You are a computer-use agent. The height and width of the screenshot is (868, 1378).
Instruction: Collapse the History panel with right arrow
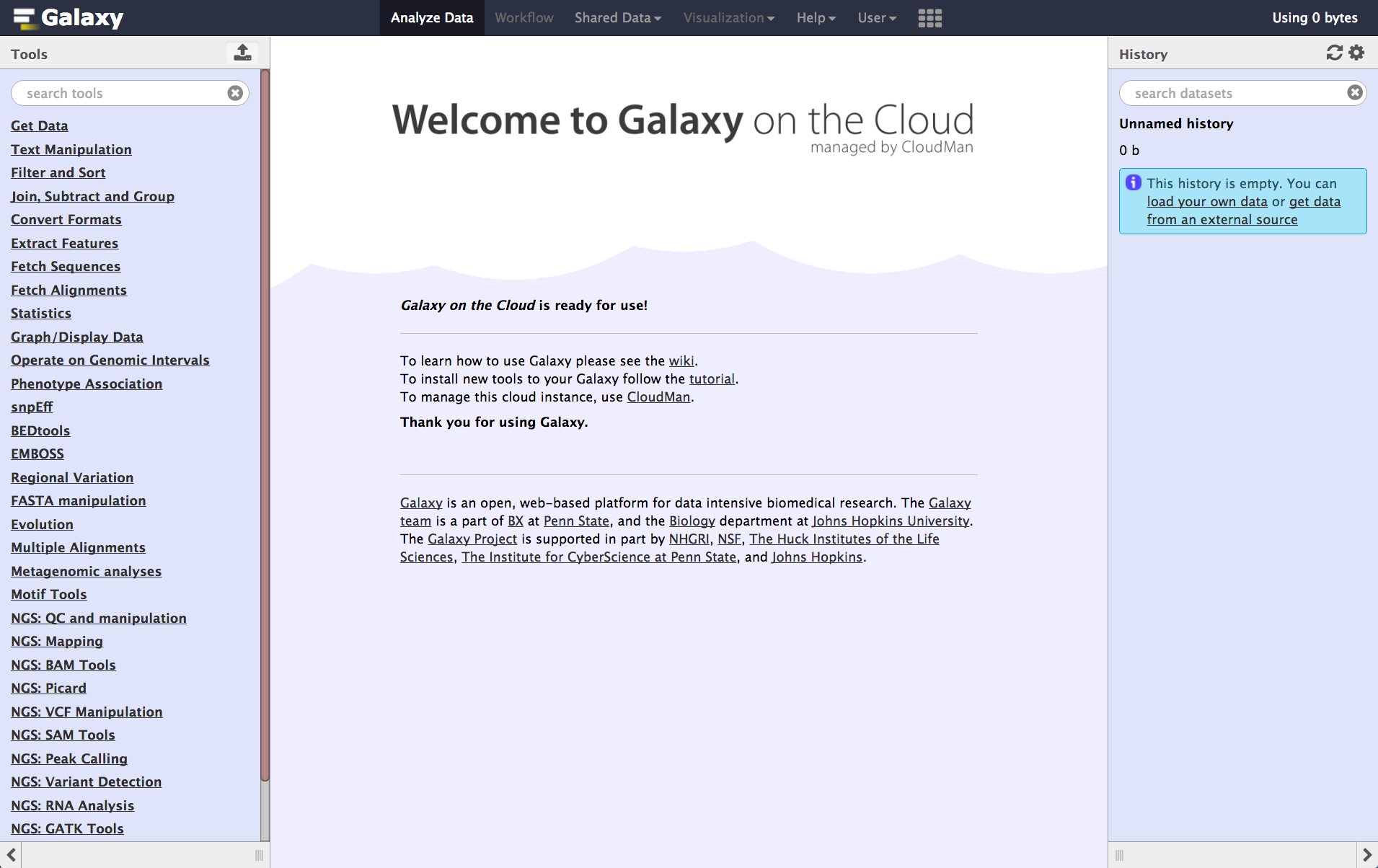tap(1367, 855)
